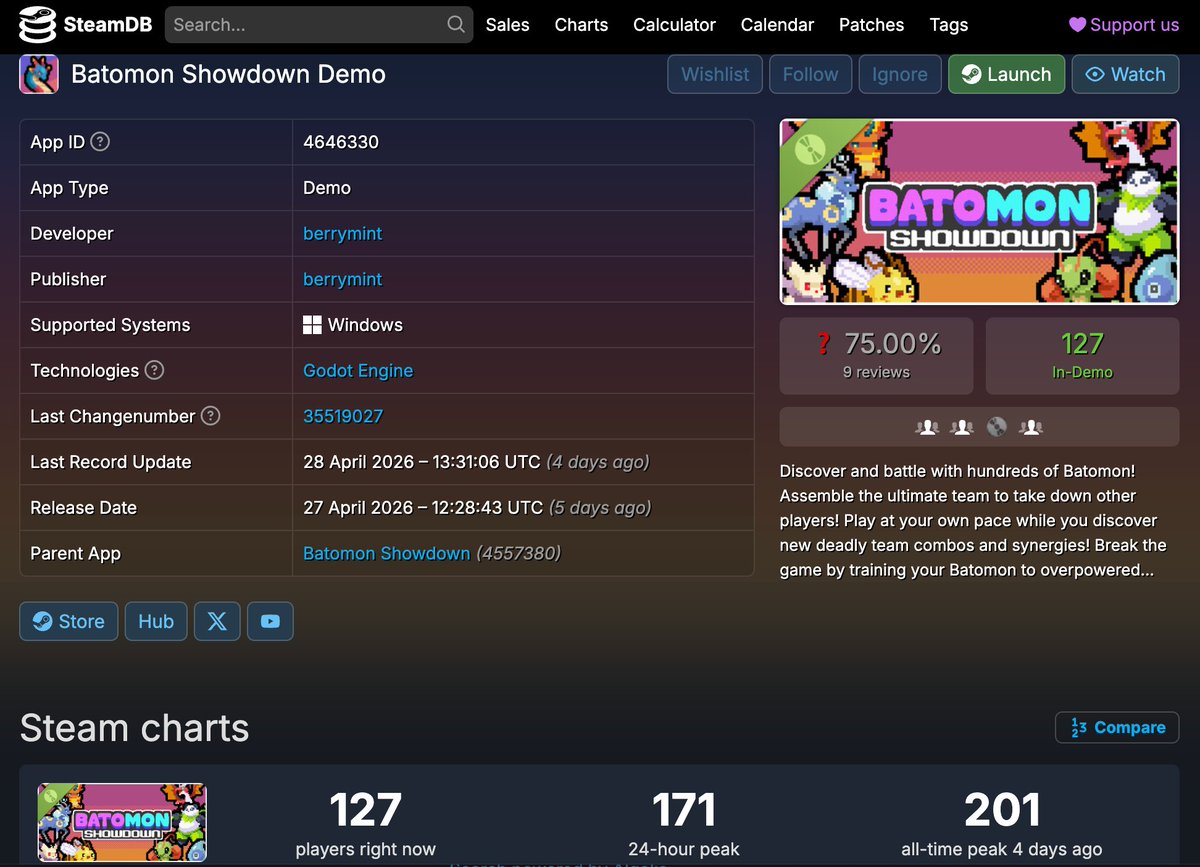Click the Batomon Showdown header image
Viewport: 1200px width, 867px height.
point(979,212)
